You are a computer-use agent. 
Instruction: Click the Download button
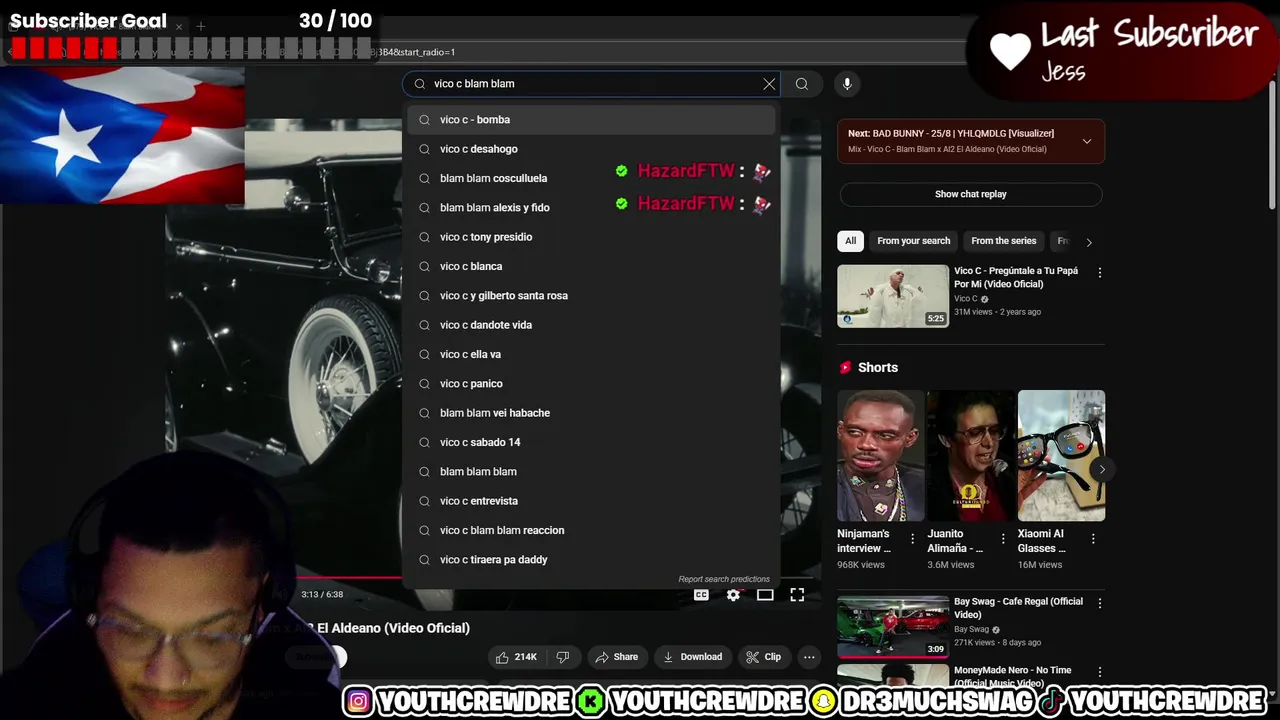pos(692,657)
